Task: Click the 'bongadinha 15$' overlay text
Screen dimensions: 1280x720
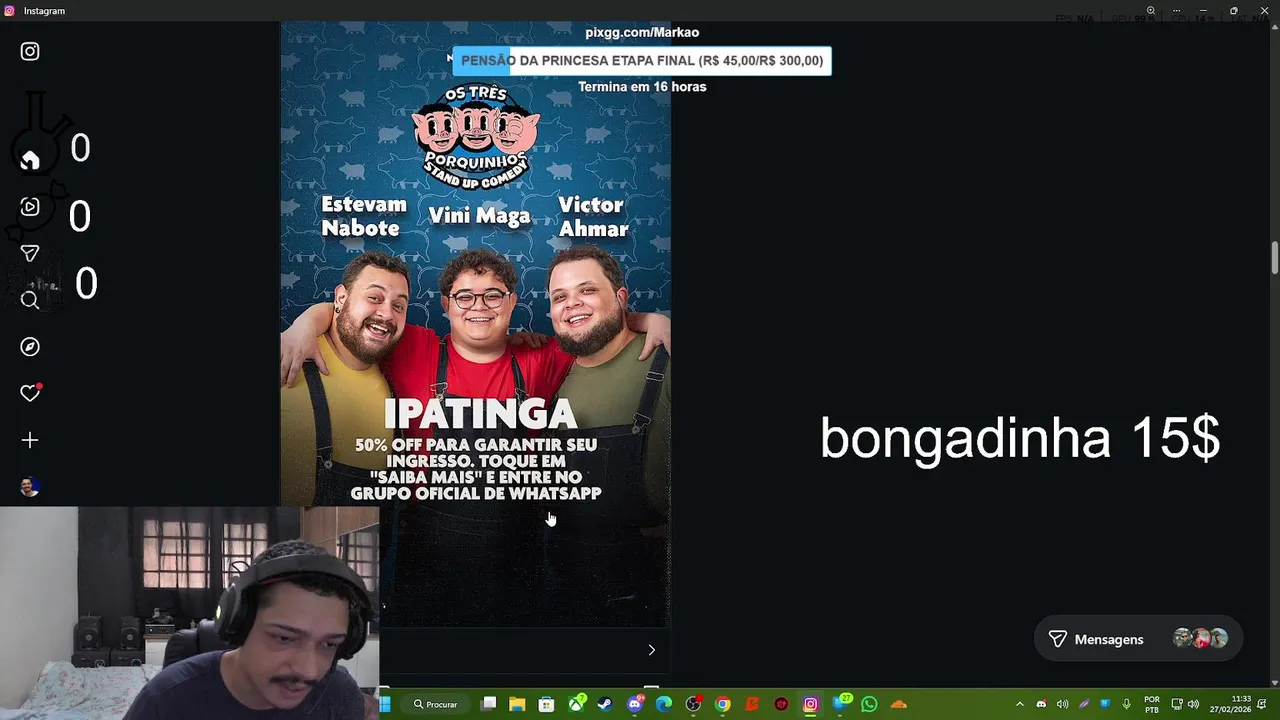Action: click(x=1020, y=438)
